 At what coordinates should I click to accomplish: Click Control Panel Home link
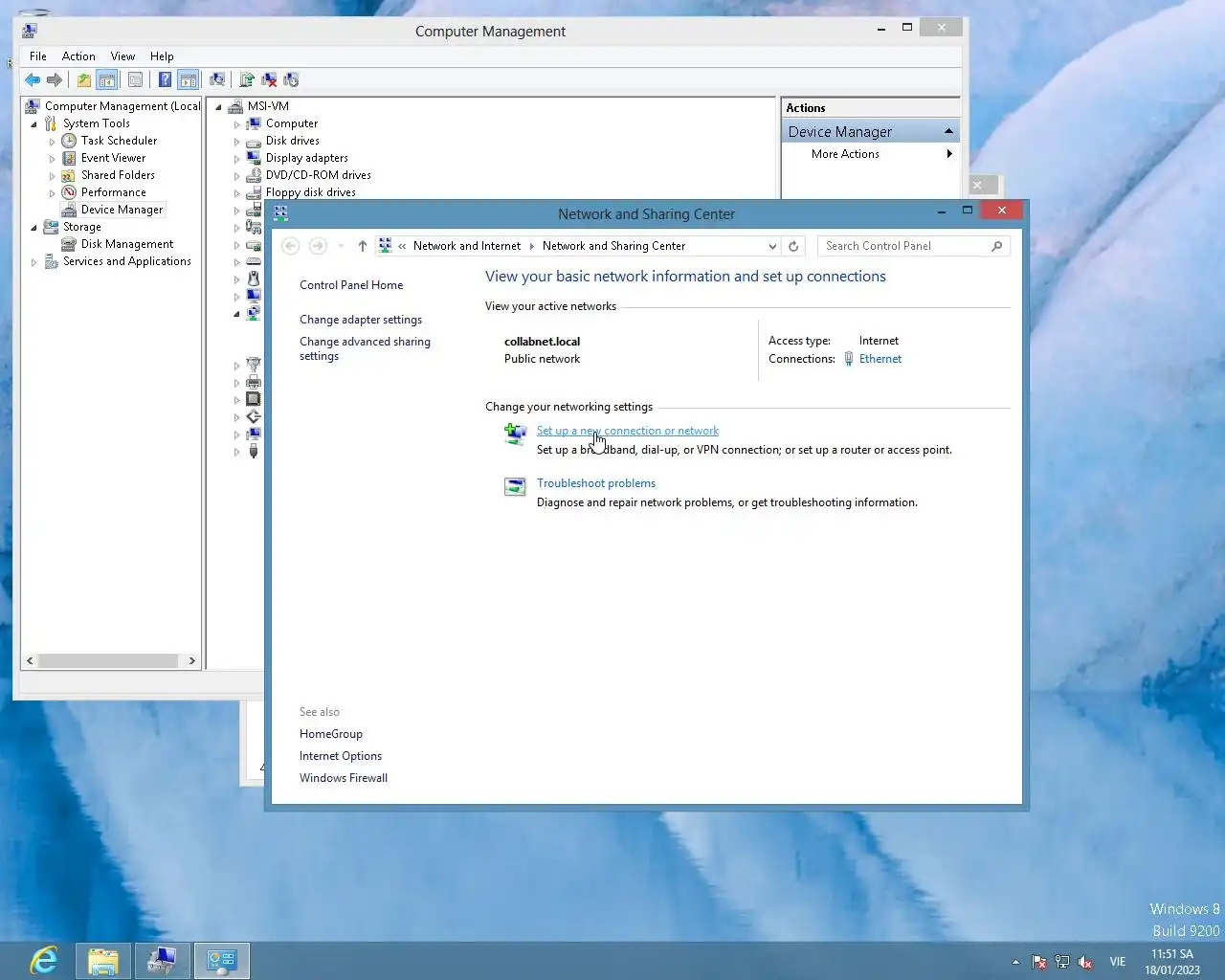point(351,285)
